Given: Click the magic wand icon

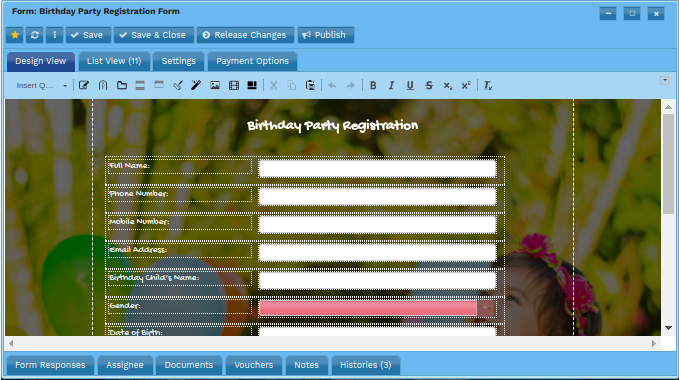Looking at the screenshot, I should 196,86.
